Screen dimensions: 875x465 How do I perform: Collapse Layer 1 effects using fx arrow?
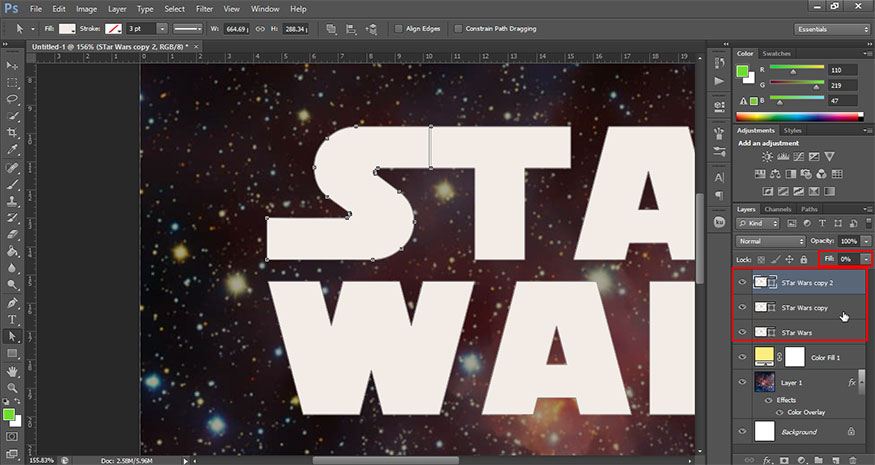(863, 382)
